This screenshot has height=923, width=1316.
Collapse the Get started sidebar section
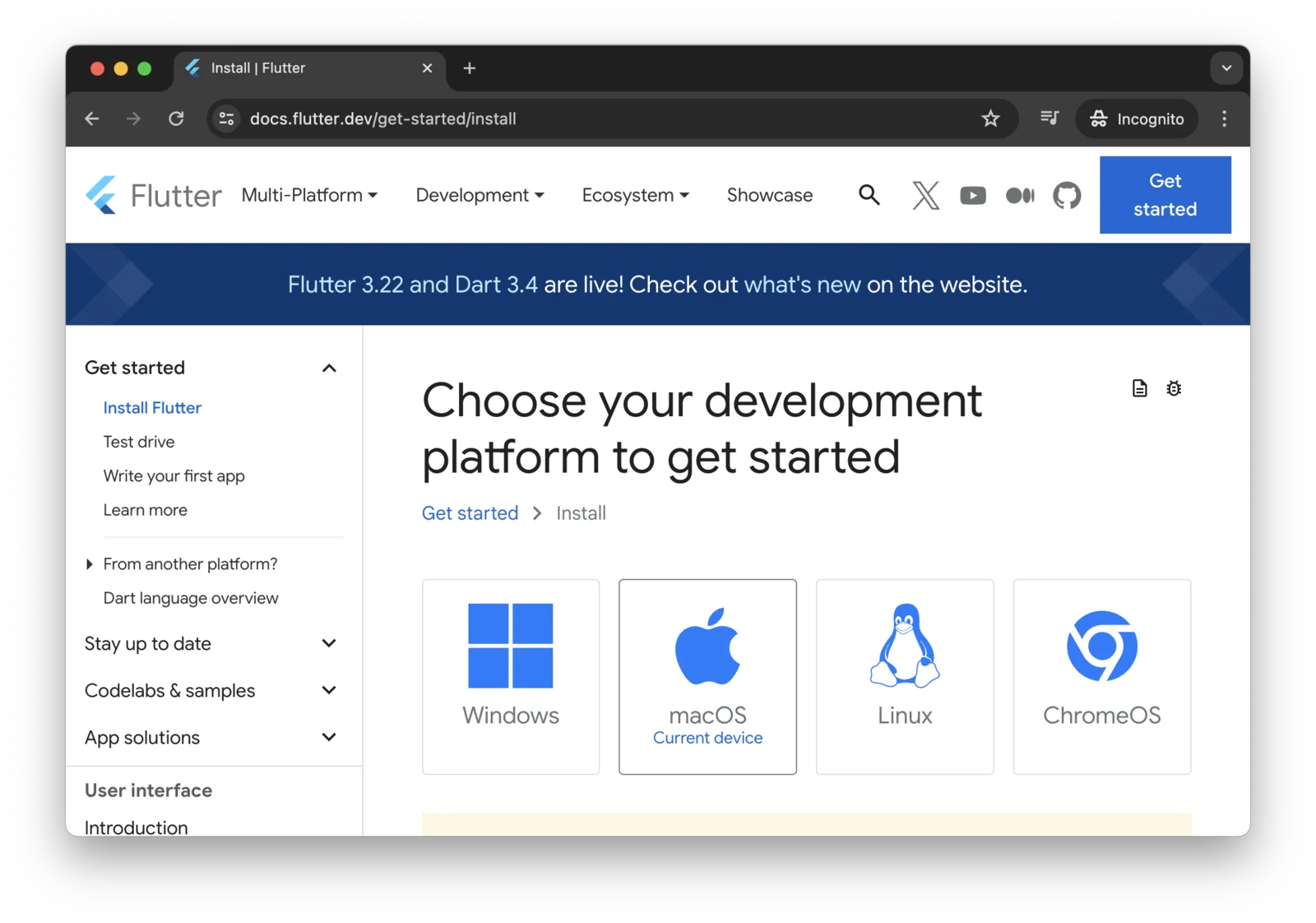point(329,368)
